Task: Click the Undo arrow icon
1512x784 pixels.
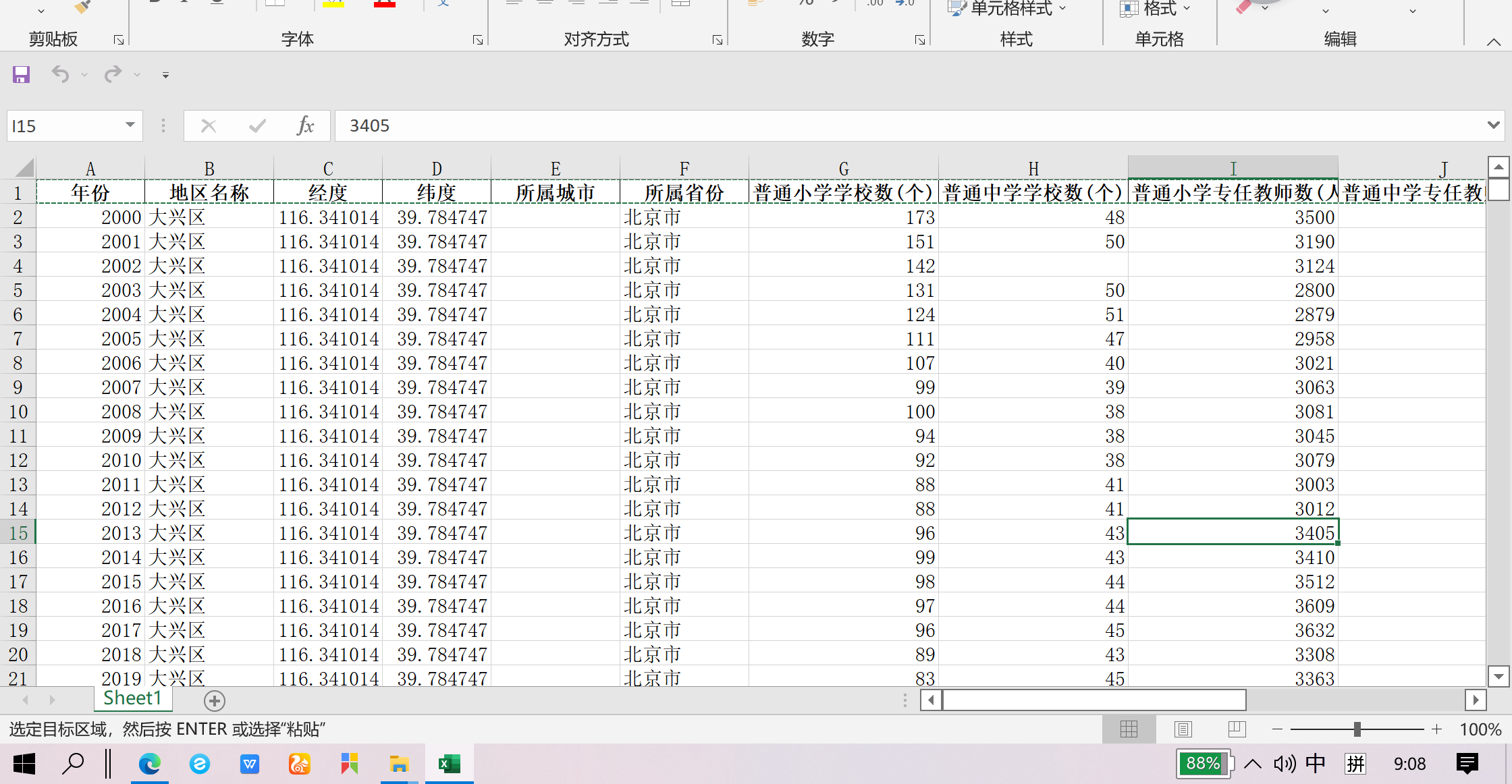Action: 61,74
